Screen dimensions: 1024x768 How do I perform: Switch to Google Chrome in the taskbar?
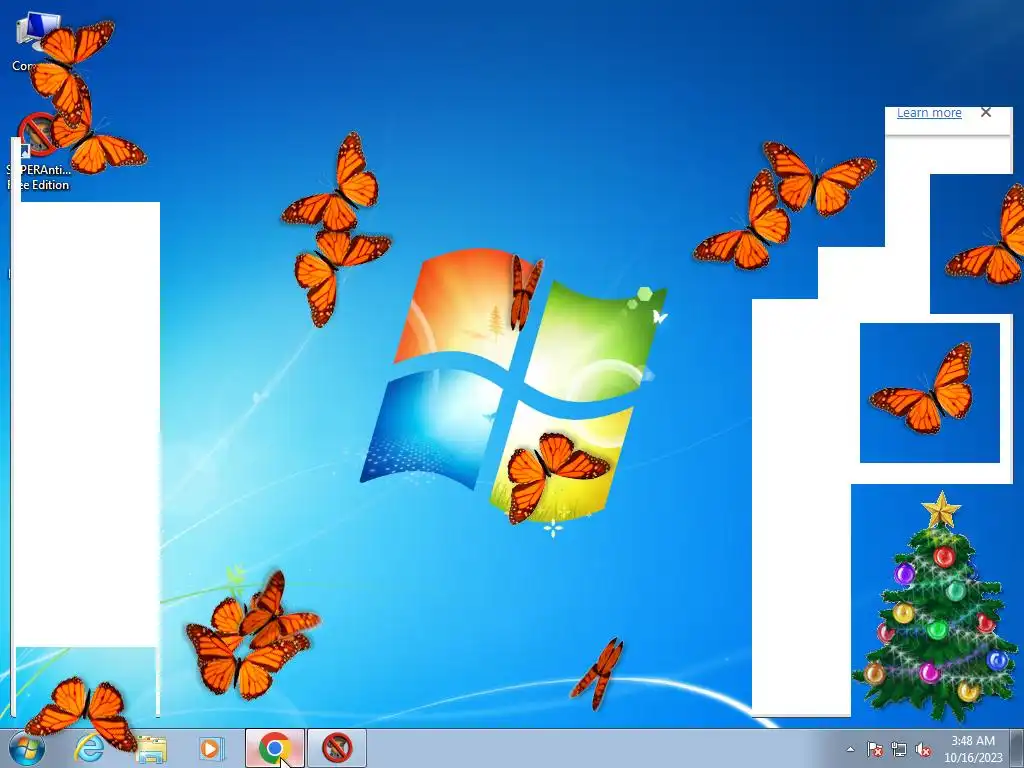(275, 748)
